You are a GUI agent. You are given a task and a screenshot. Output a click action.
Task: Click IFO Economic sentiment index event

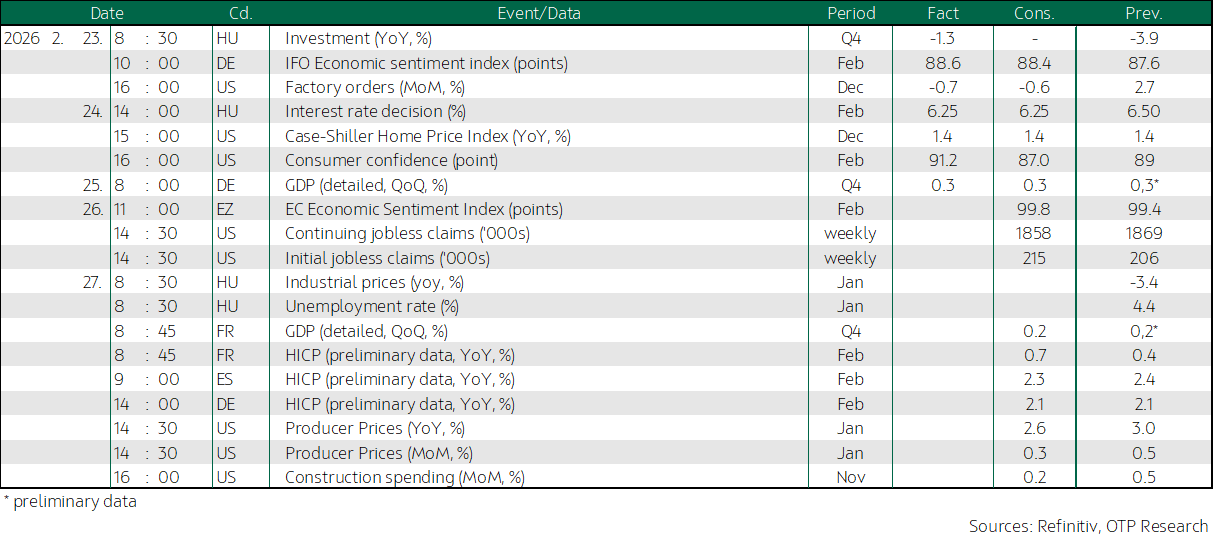[426, 63]
